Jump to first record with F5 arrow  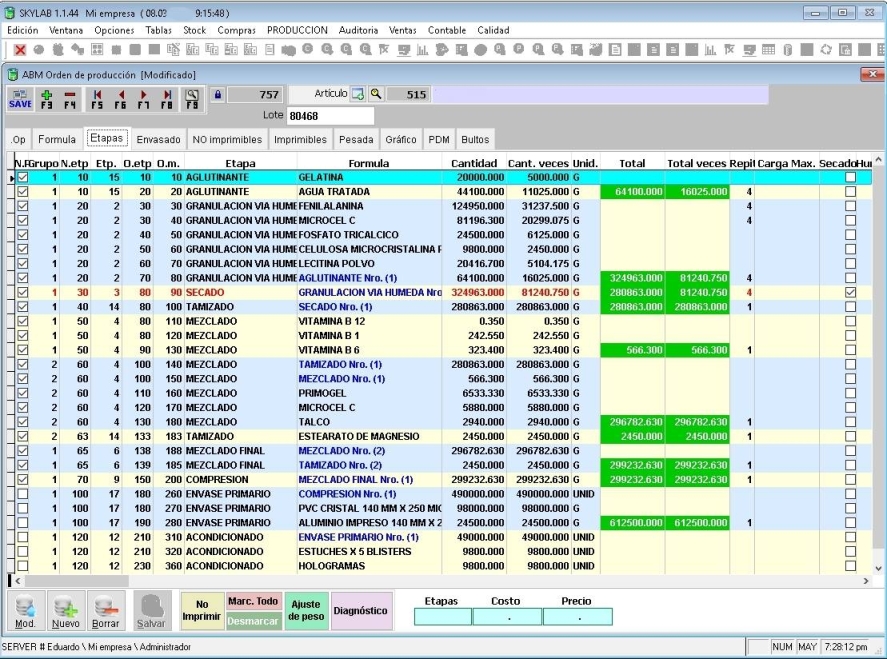point(97,98)
